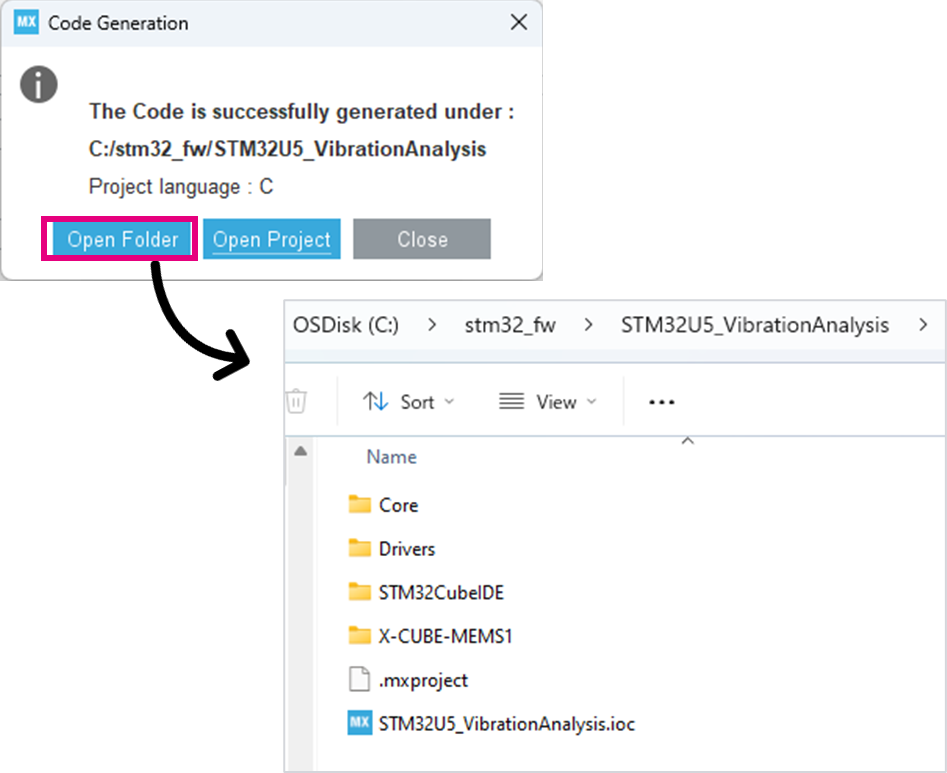Viewport: 947px width, 773px height.
Task: Open the View dropdown menu
Action: (548, 402)
